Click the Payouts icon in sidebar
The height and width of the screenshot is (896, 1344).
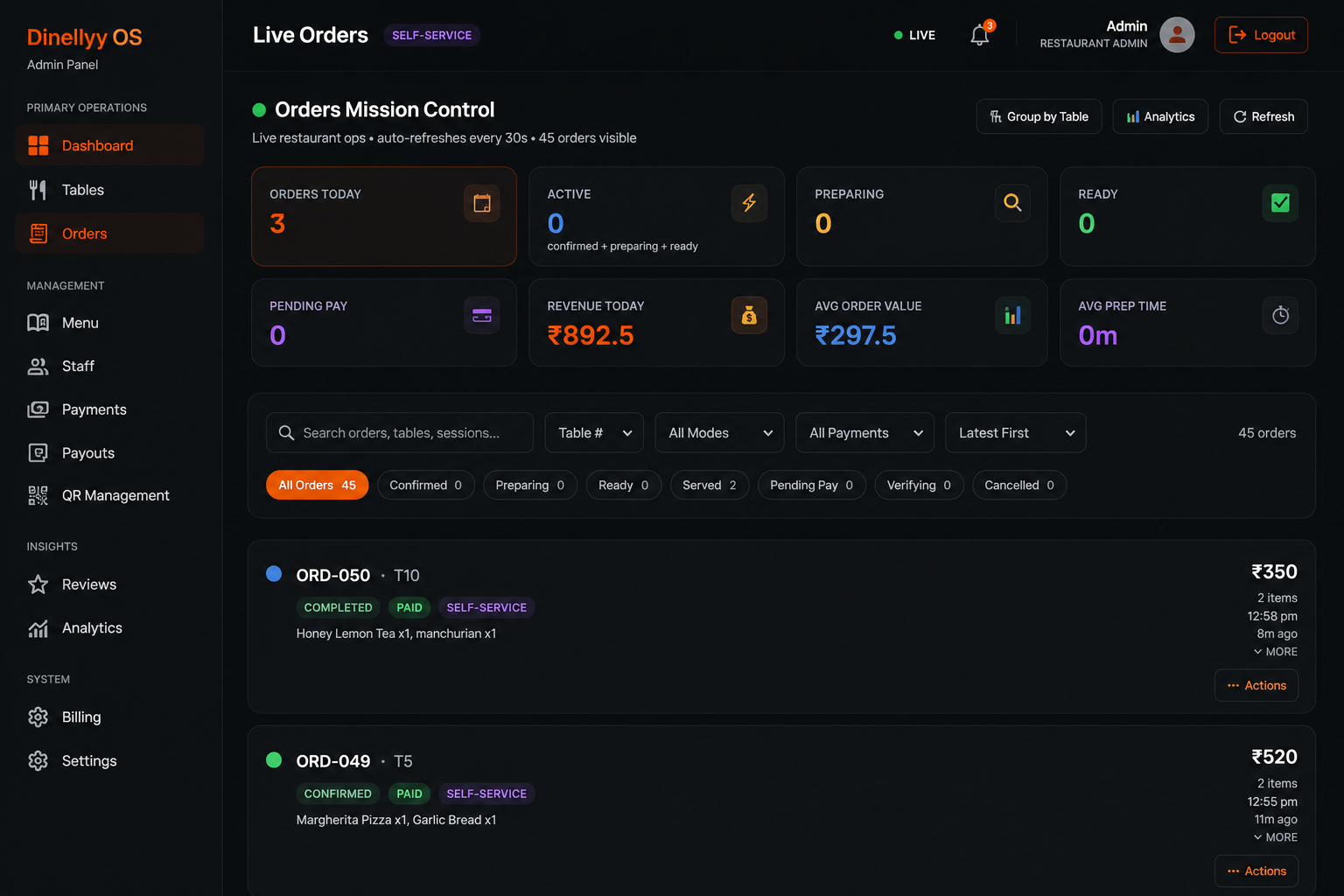[38, 452]
